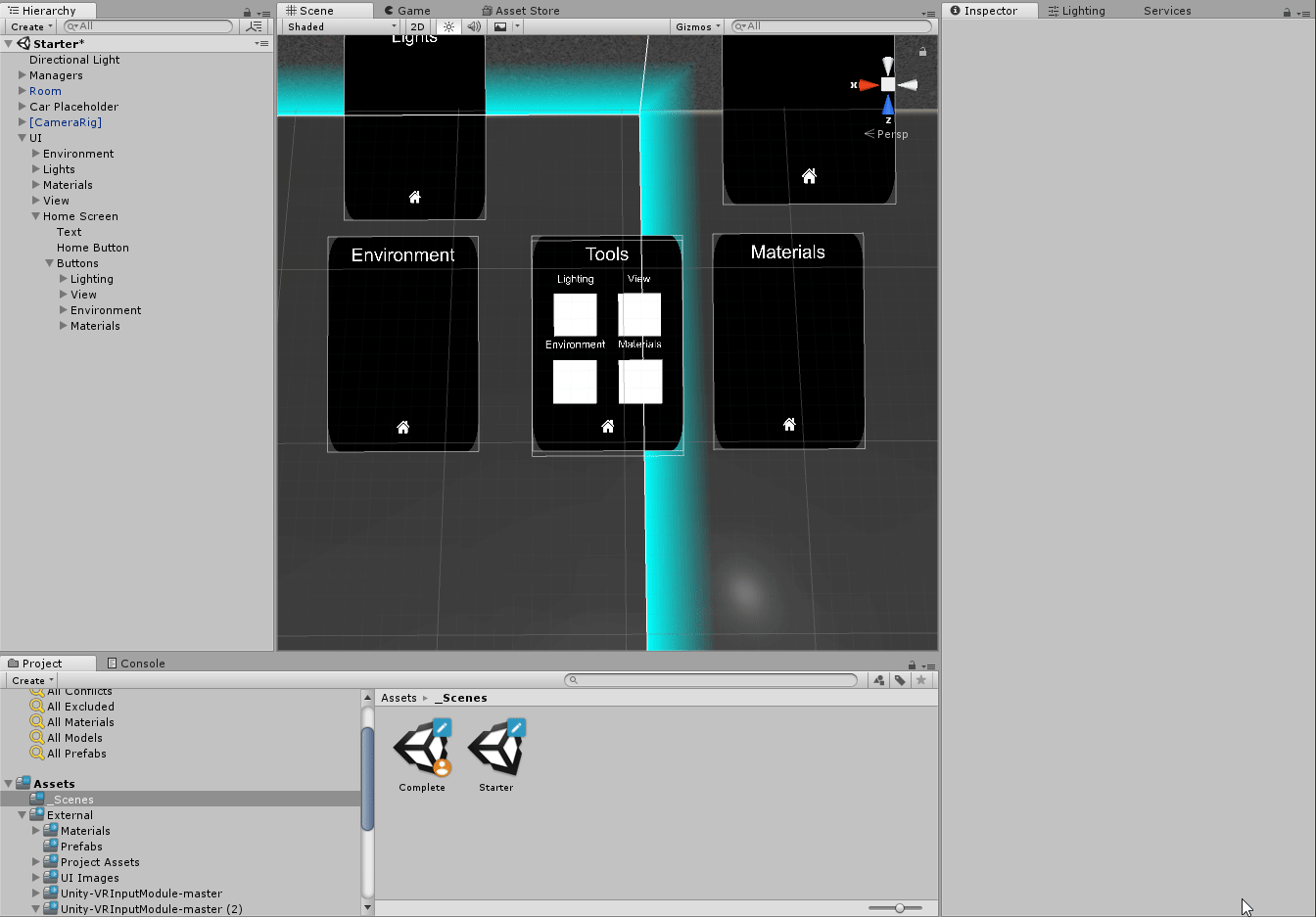Click the favorites star icon in Project

pyautogui.click(x=921, y=680)
